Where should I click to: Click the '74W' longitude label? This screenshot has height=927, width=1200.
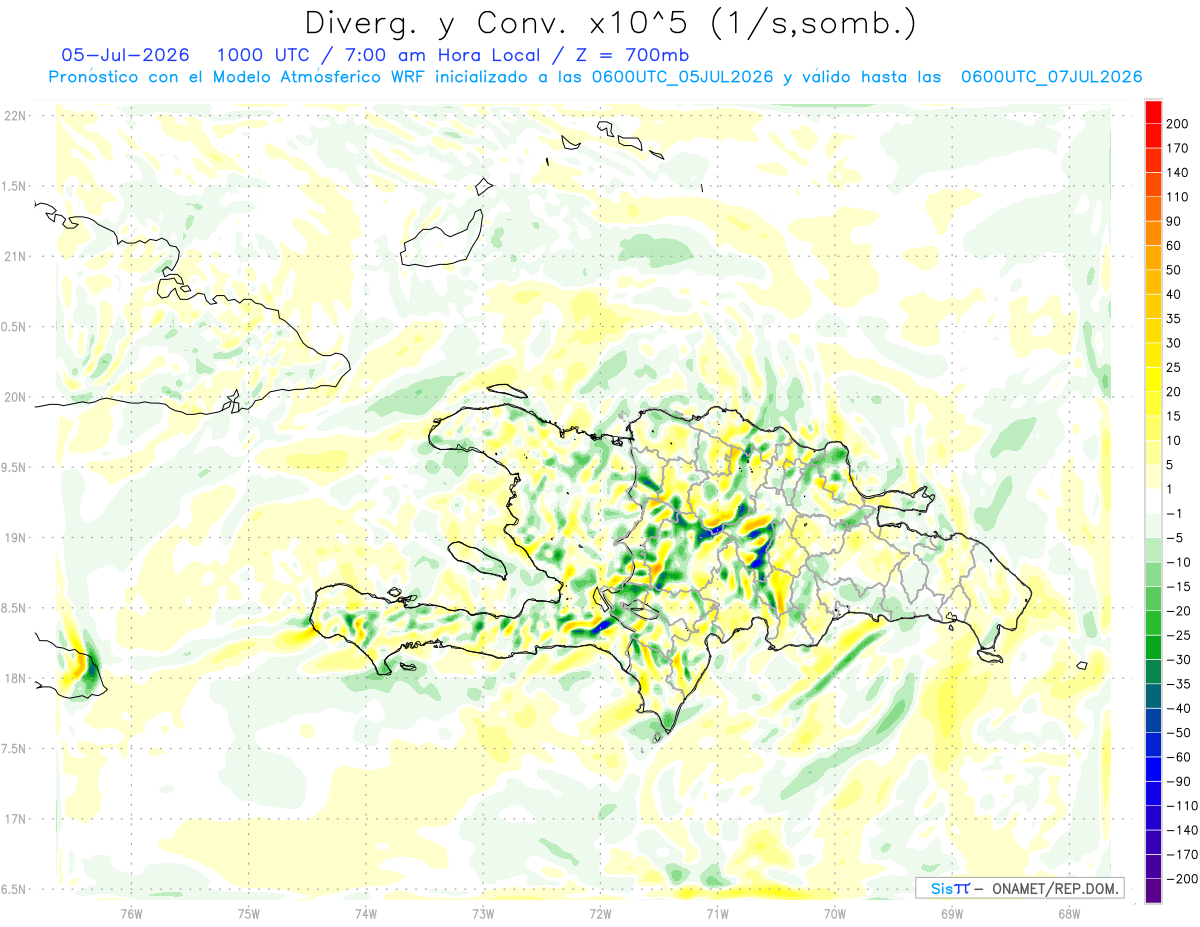pyautogui.click(x=365, y=913)
